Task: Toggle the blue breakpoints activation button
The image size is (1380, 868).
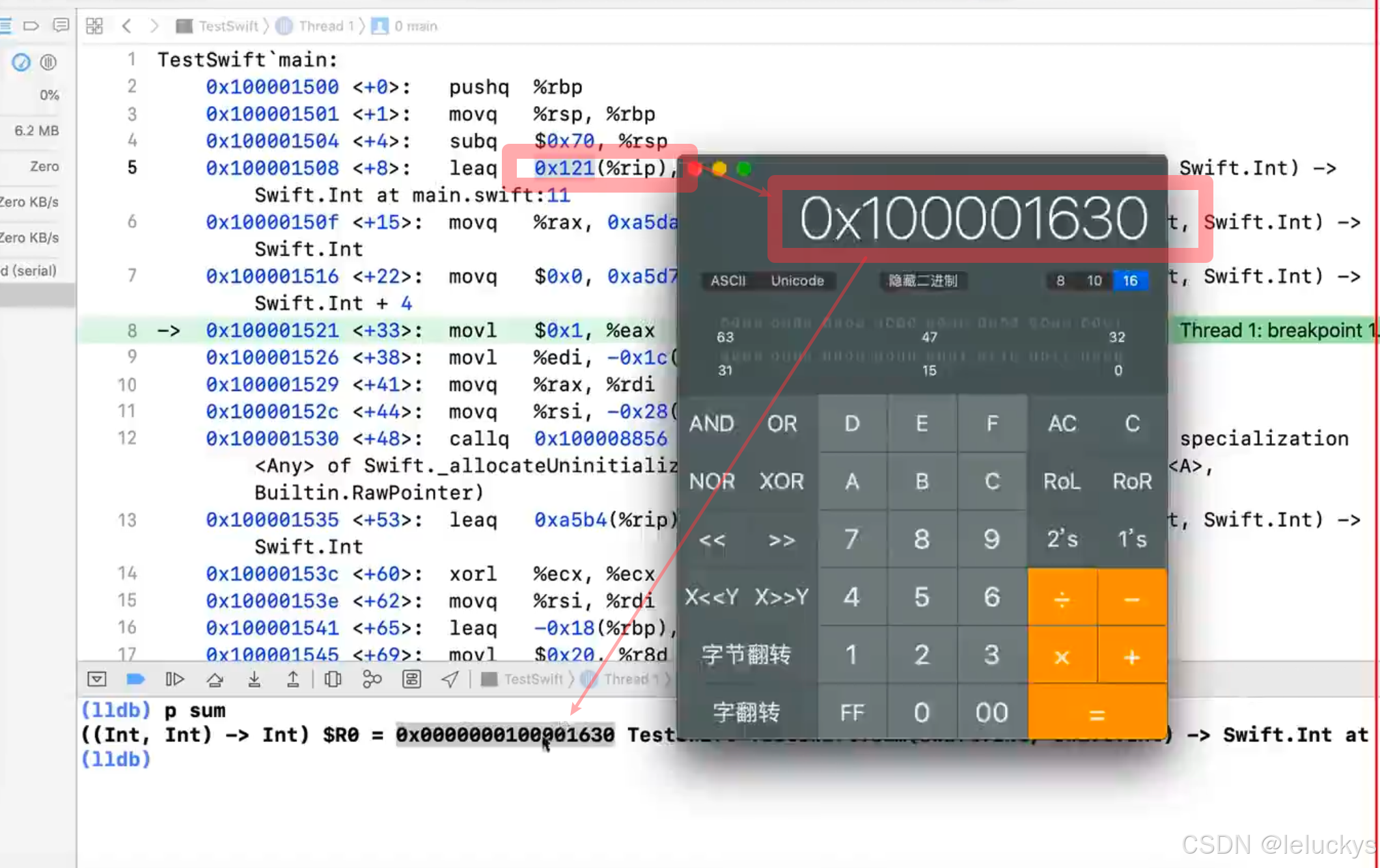Action: pyautogui.click(x=135, y=679)
